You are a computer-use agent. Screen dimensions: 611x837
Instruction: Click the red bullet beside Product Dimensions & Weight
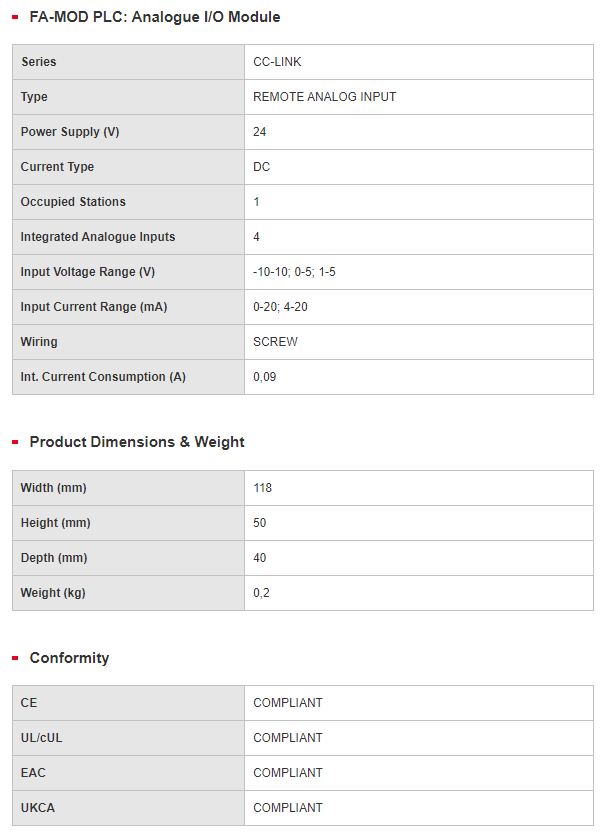tap(15, 442)
